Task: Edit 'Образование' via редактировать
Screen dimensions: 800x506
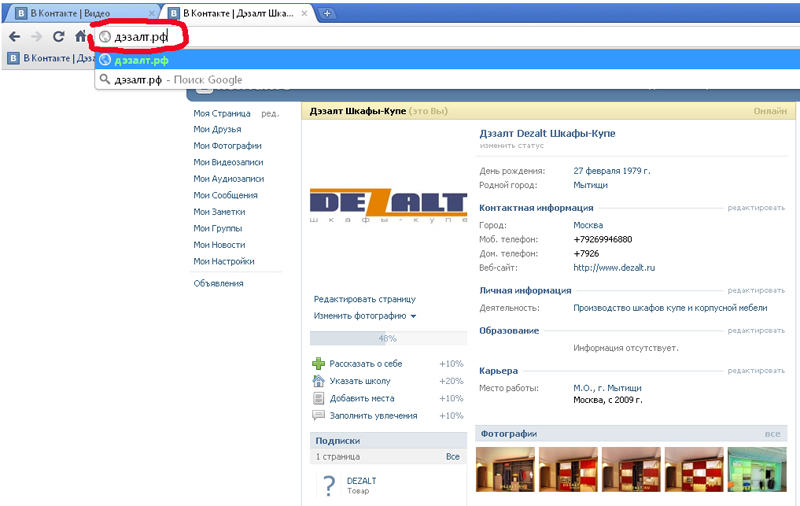Action: point(756,331)
